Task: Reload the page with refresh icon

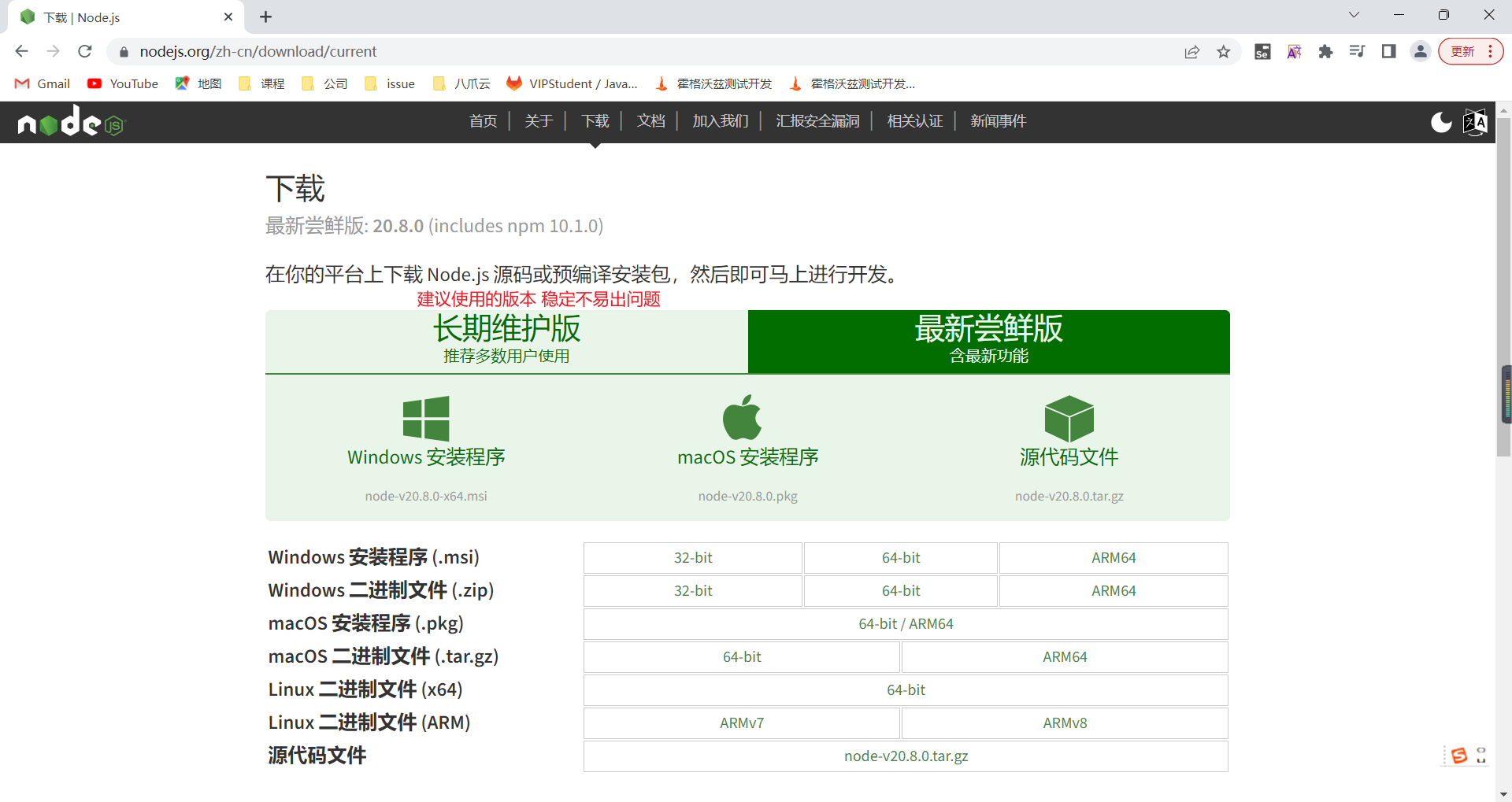Action: 85,51
